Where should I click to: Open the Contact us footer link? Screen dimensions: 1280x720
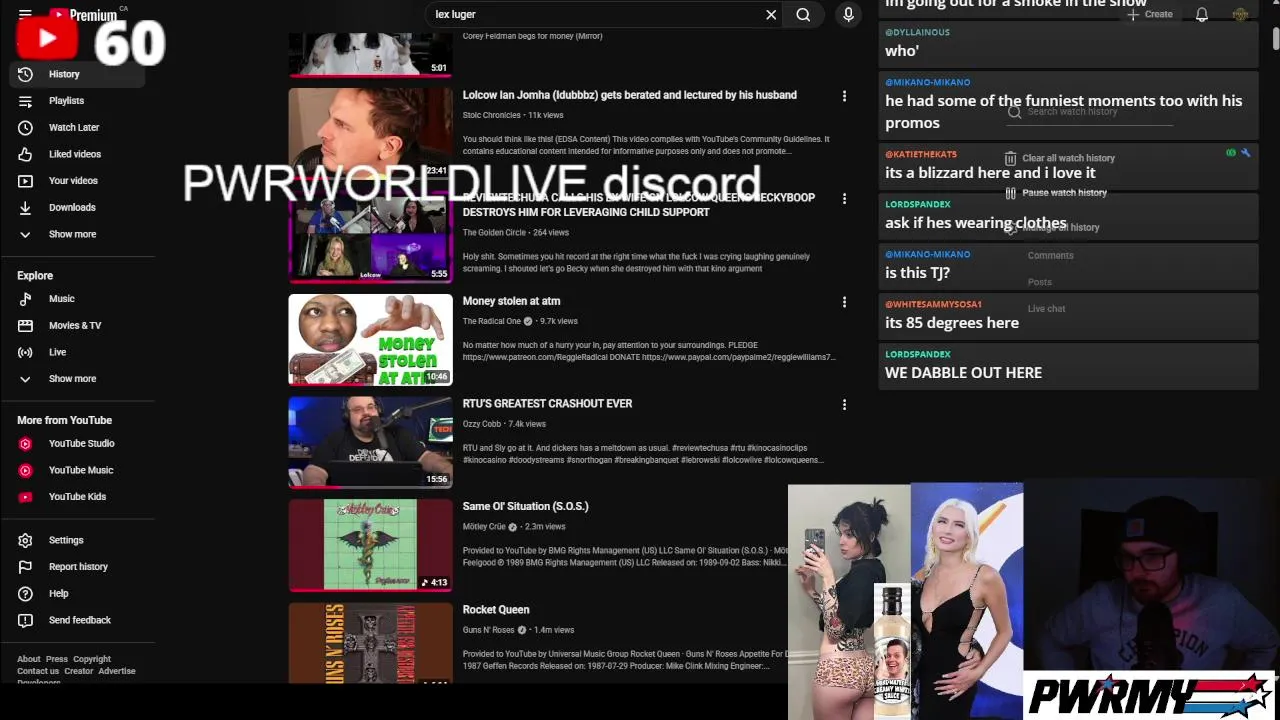pos(38,671)
